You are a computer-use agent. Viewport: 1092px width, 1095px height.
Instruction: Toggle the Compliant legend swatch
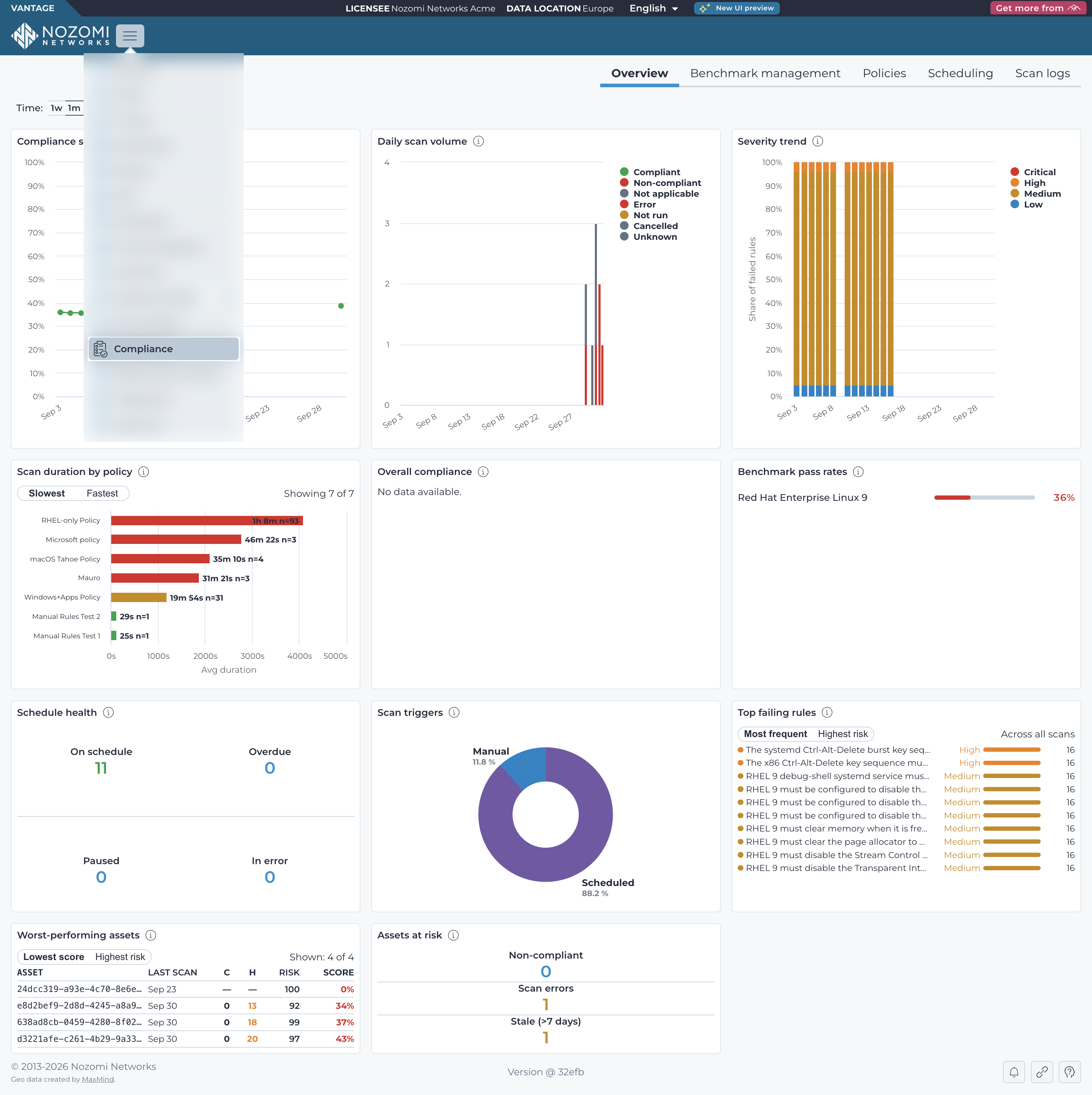point(624,172)
